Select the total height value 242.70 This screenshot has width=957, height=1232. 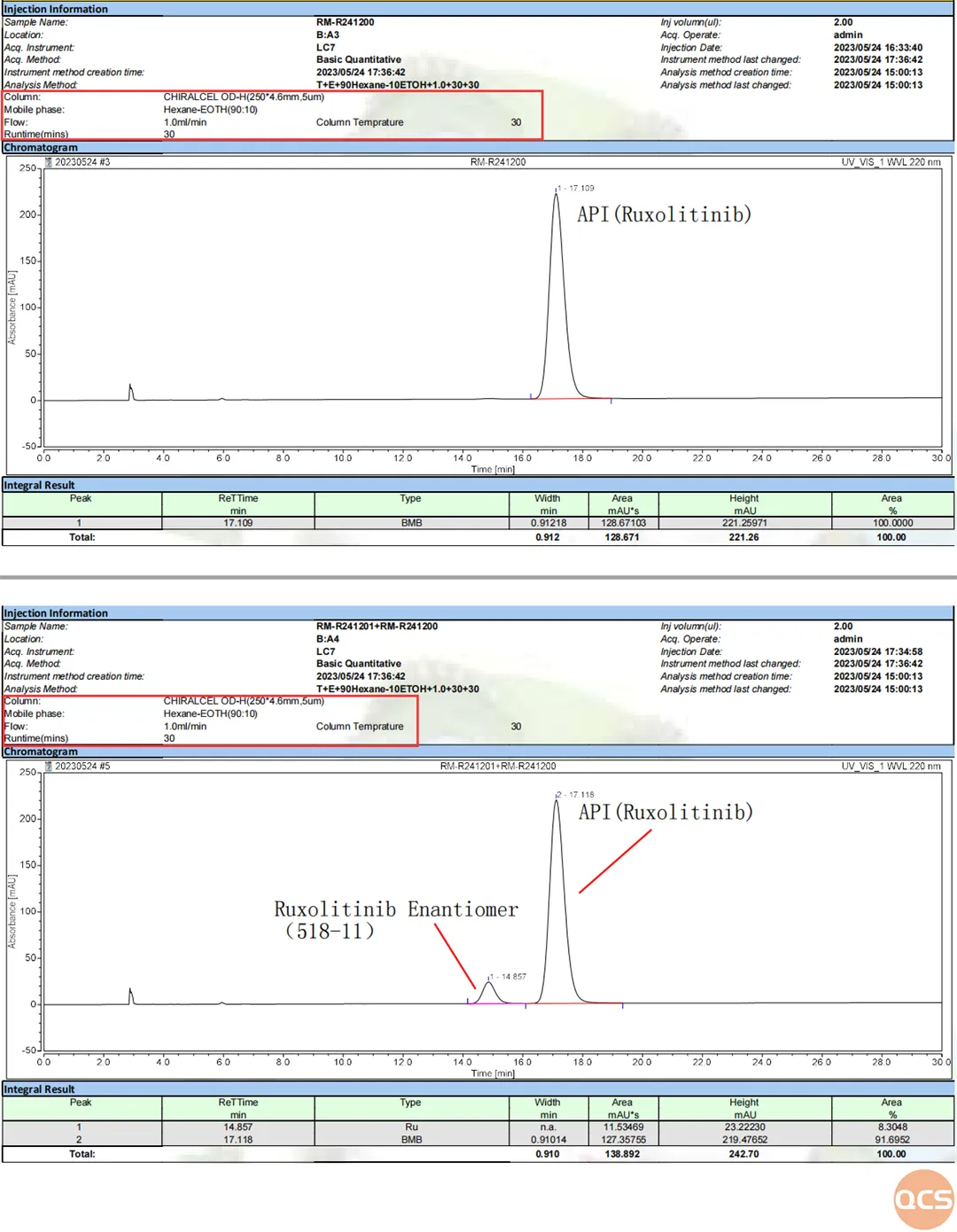coord(743,1154)
